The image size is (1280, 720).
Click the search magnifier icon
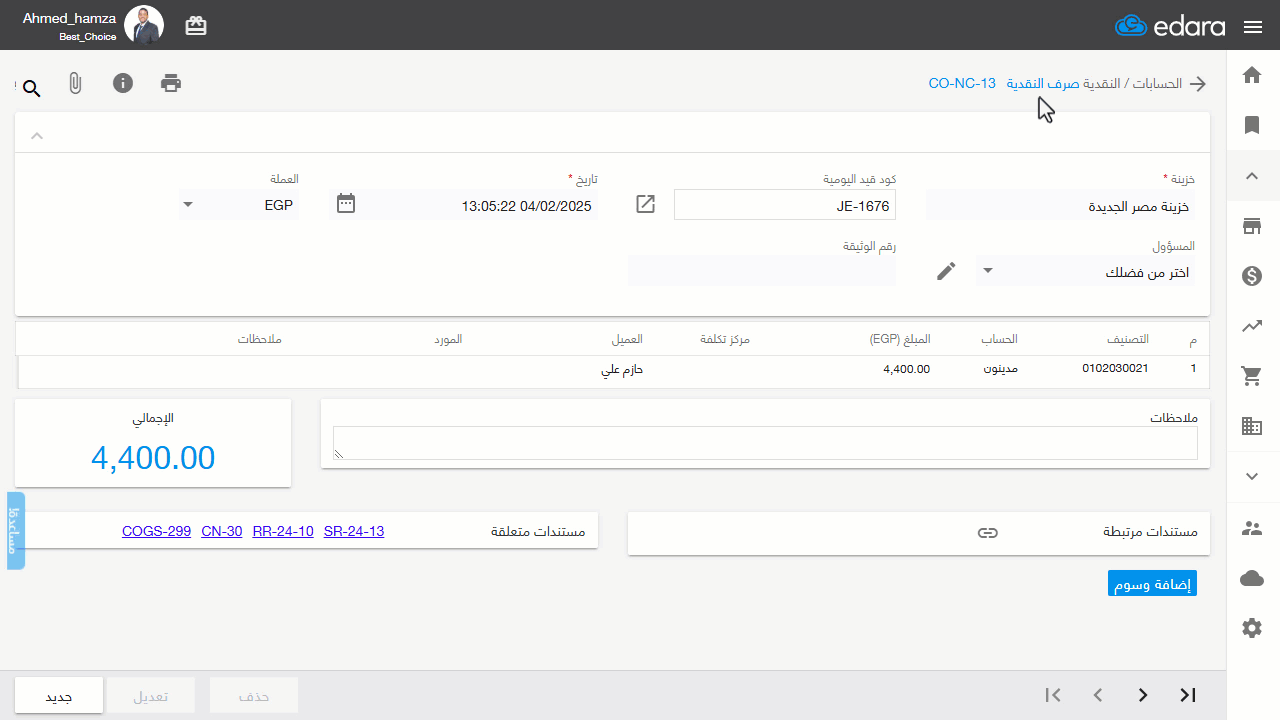[31, 89]
